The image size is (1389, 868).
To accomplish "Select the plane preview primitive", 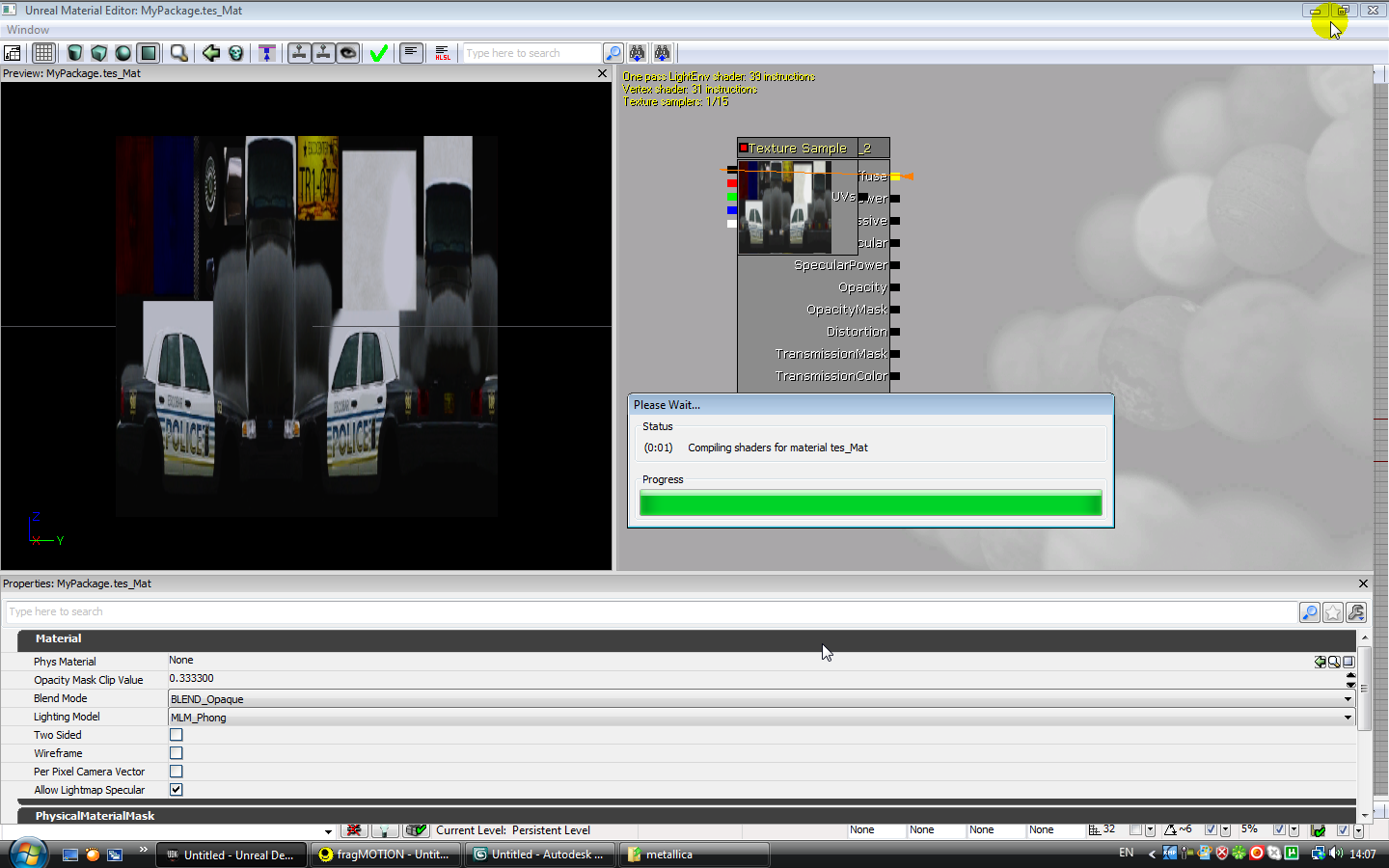I will coord(148,53).
